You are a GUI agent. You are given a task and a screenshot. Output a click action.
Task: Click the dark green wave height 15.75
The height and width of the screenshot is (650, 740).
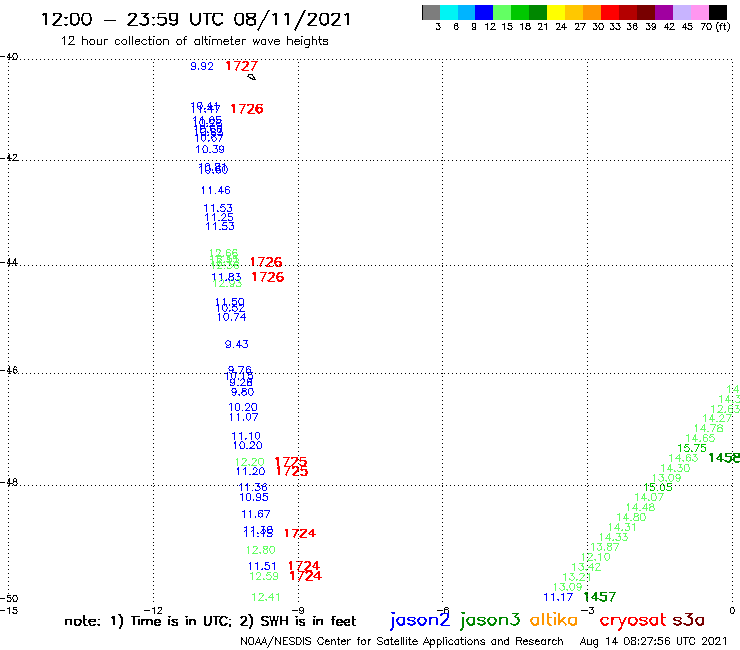[x=692, y=448]
